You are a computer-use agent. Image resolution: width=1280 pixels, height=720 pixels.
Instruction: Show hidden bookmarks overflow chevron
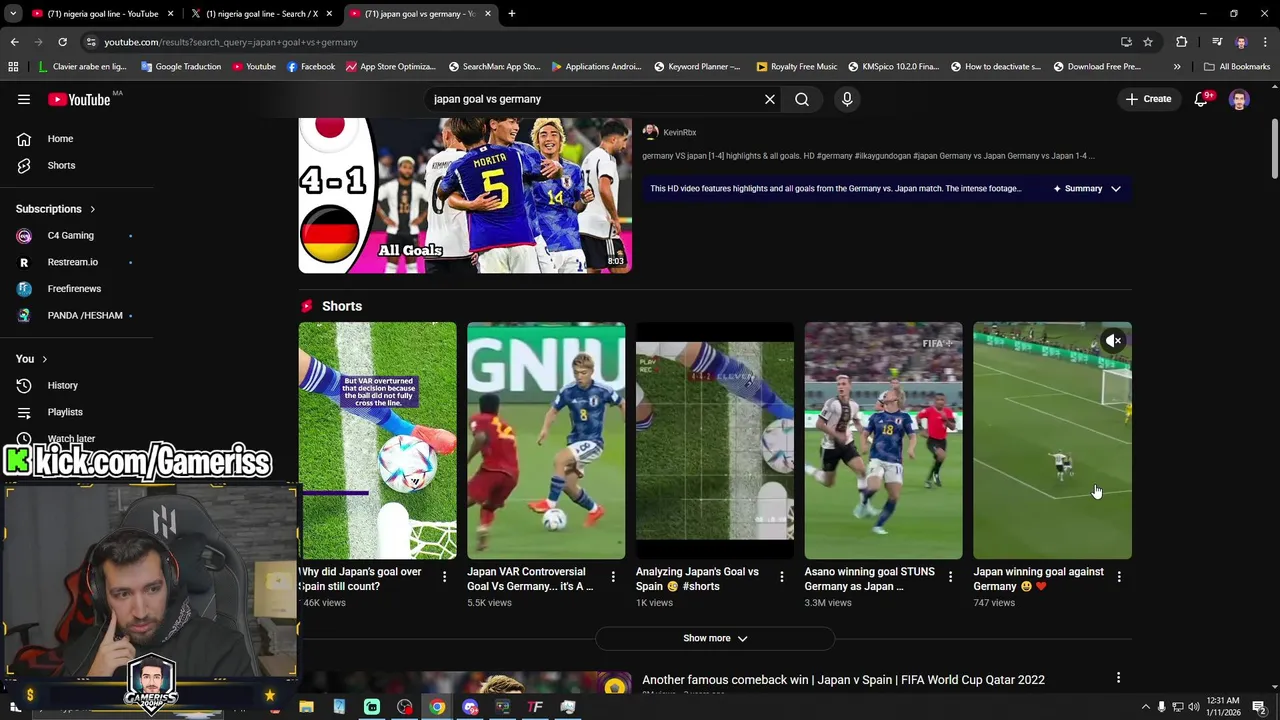point(1177,67)
